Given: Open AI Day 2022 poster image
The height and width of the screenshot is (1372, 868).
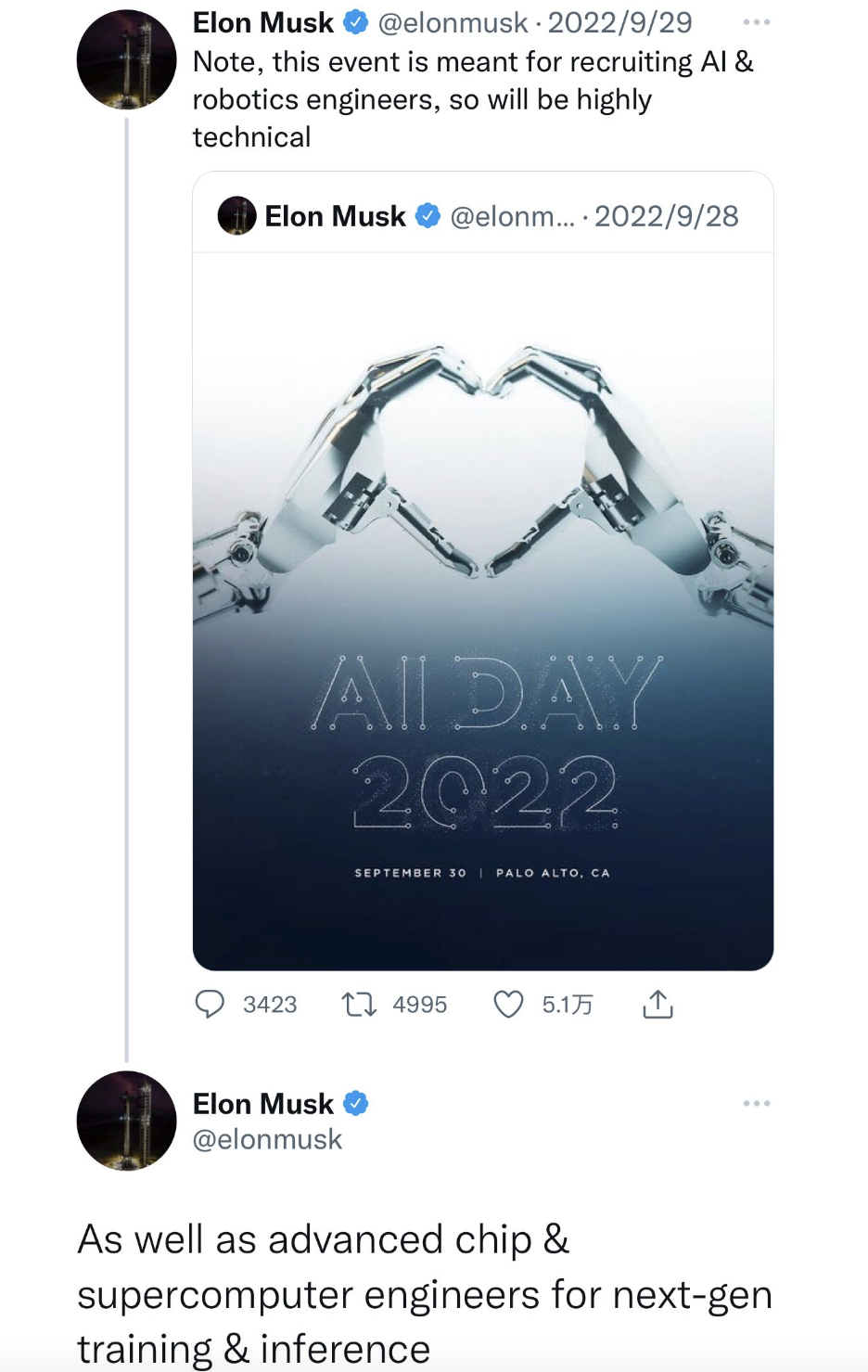Looking at the screenshot, I should [x=482, y=612].
